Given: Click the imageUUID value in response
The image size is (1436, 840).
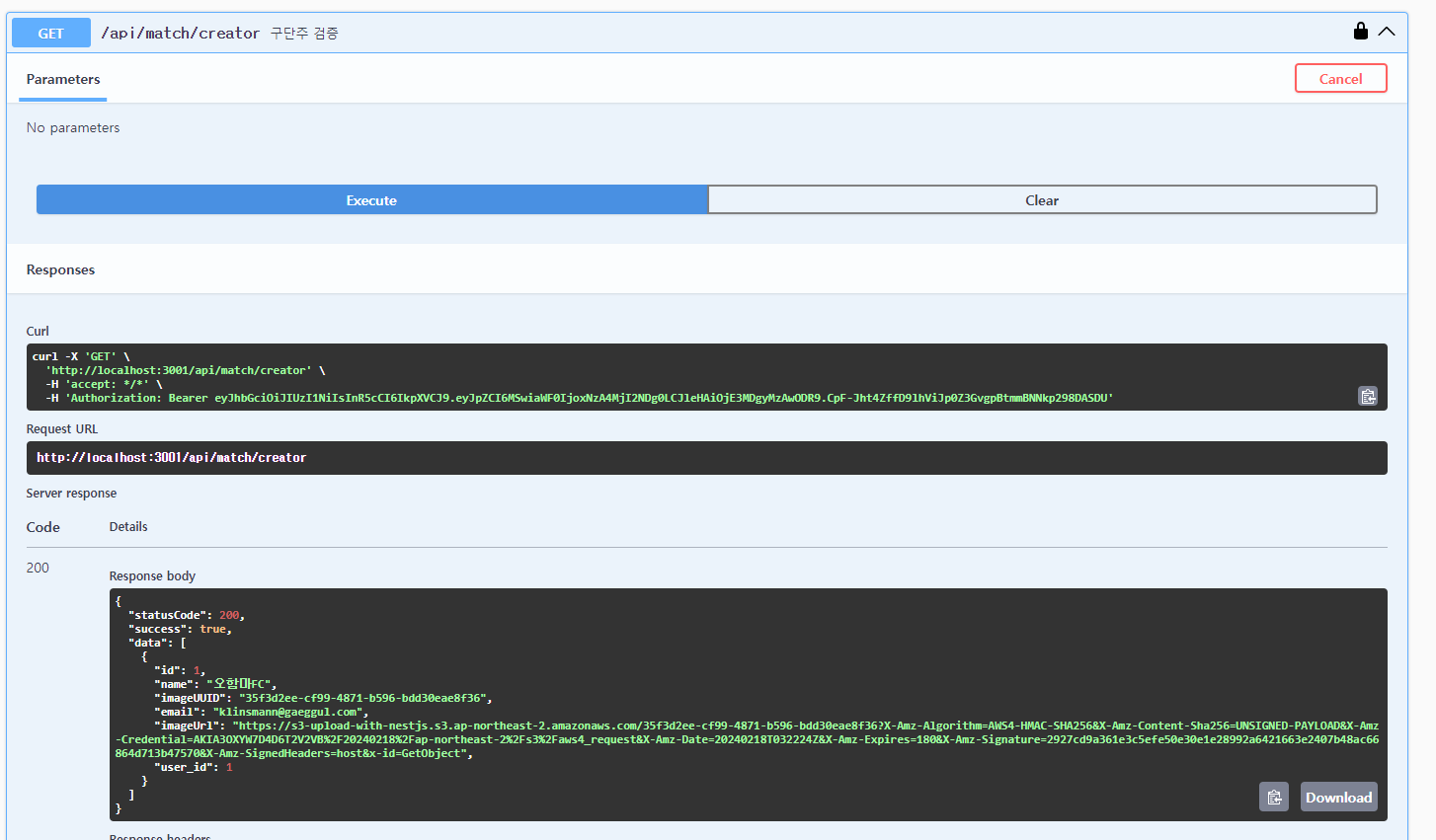Looking at the screenshot, I should click(364, 698).
